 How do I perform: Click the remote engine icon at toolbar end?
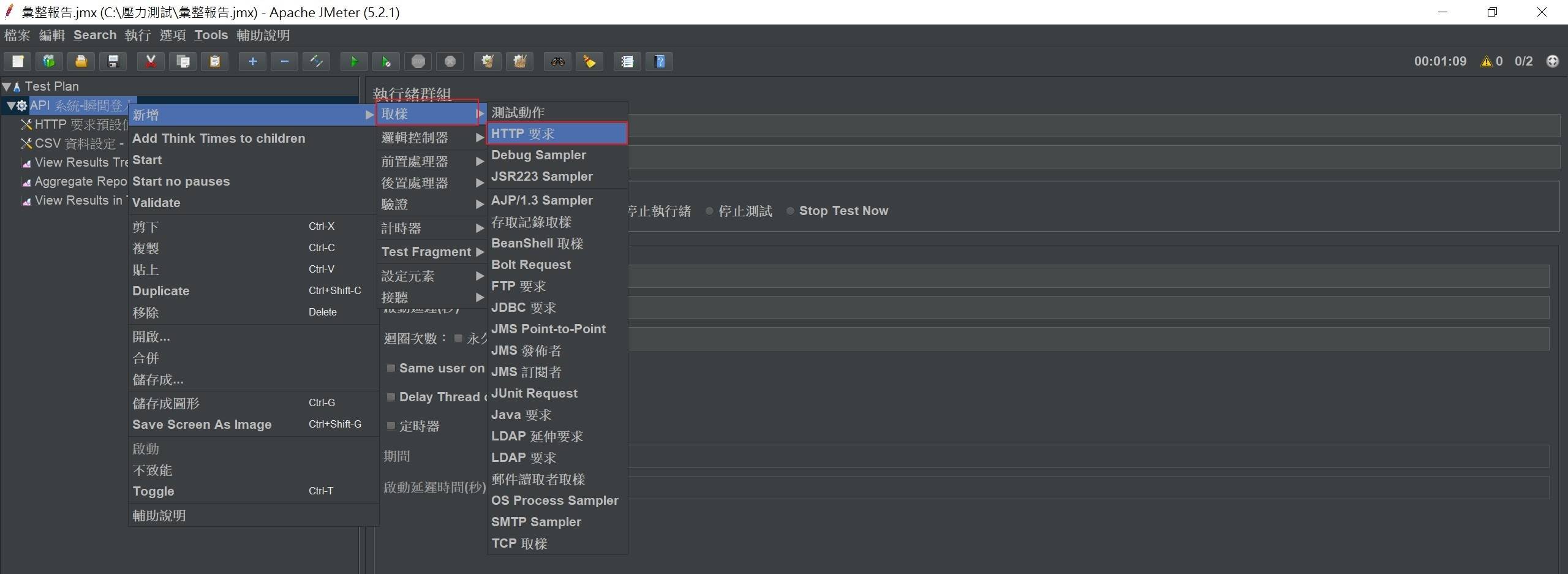[x=1552, y=61]
